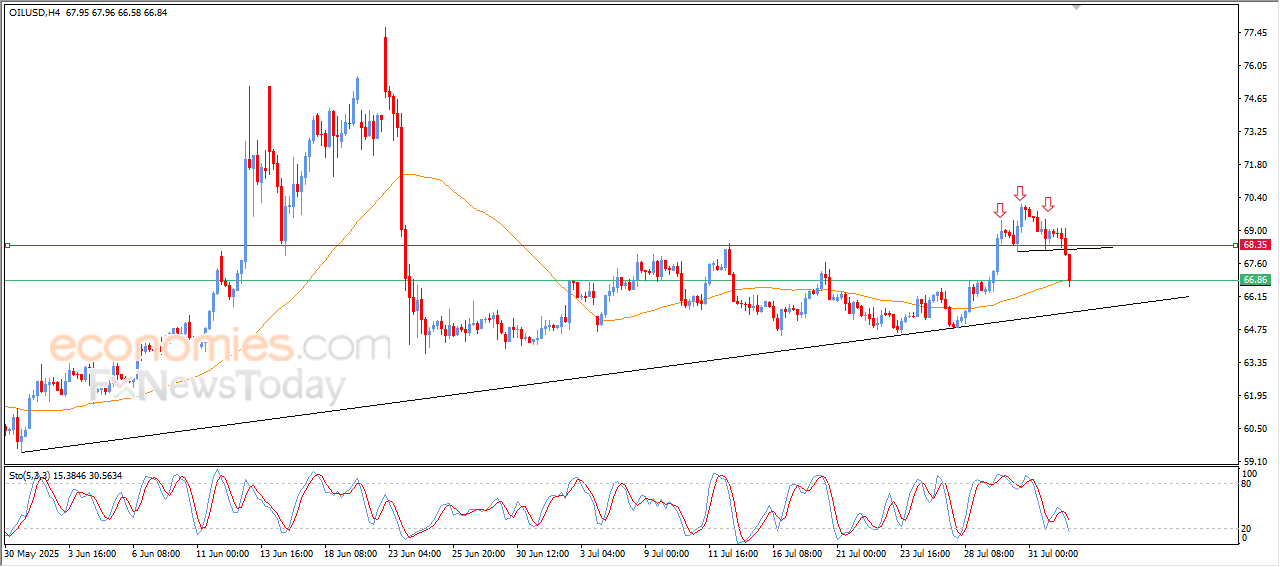
Task: Click the OILUSD,H4 symbol header text
Action: (34, 13)
